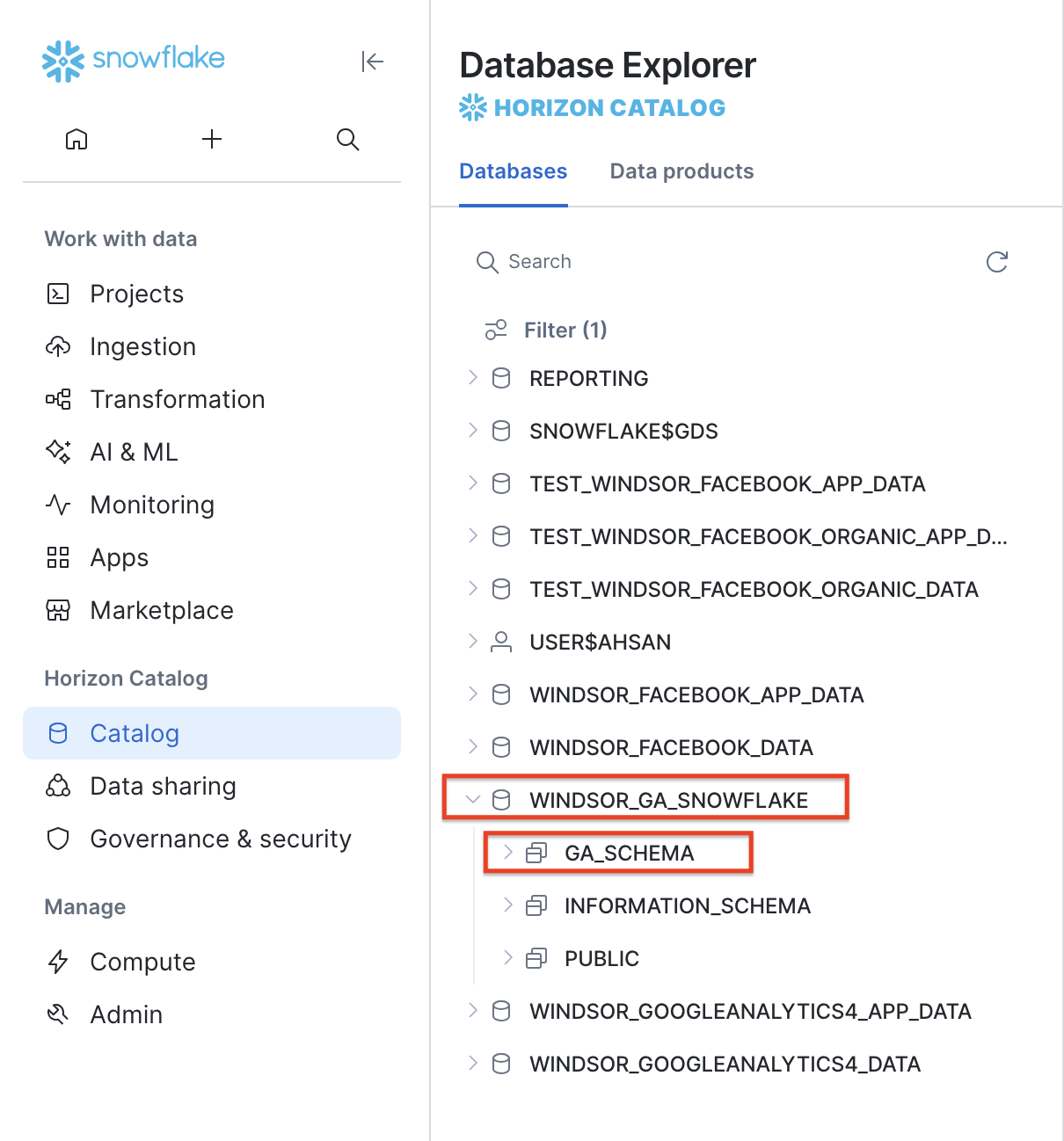
Task: Expand the INFORMATION_SCHEMA schema
Action: point(508,905)
